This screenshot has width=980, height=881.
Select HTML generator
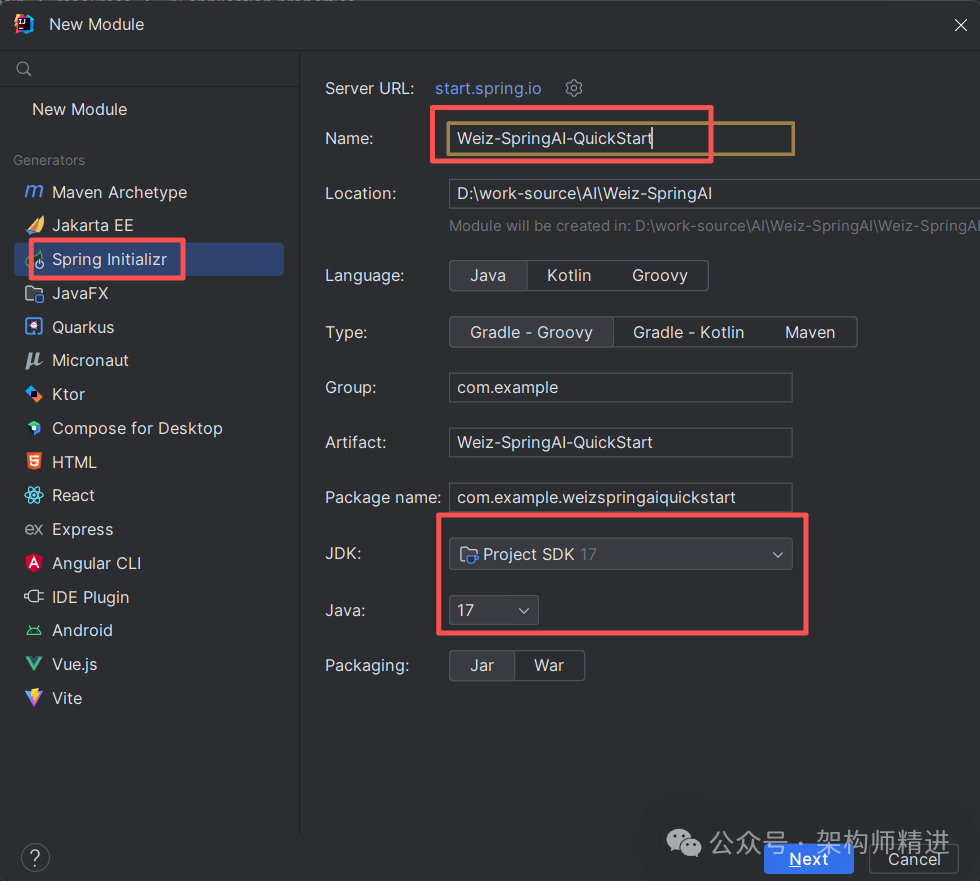tap(149, 462)
